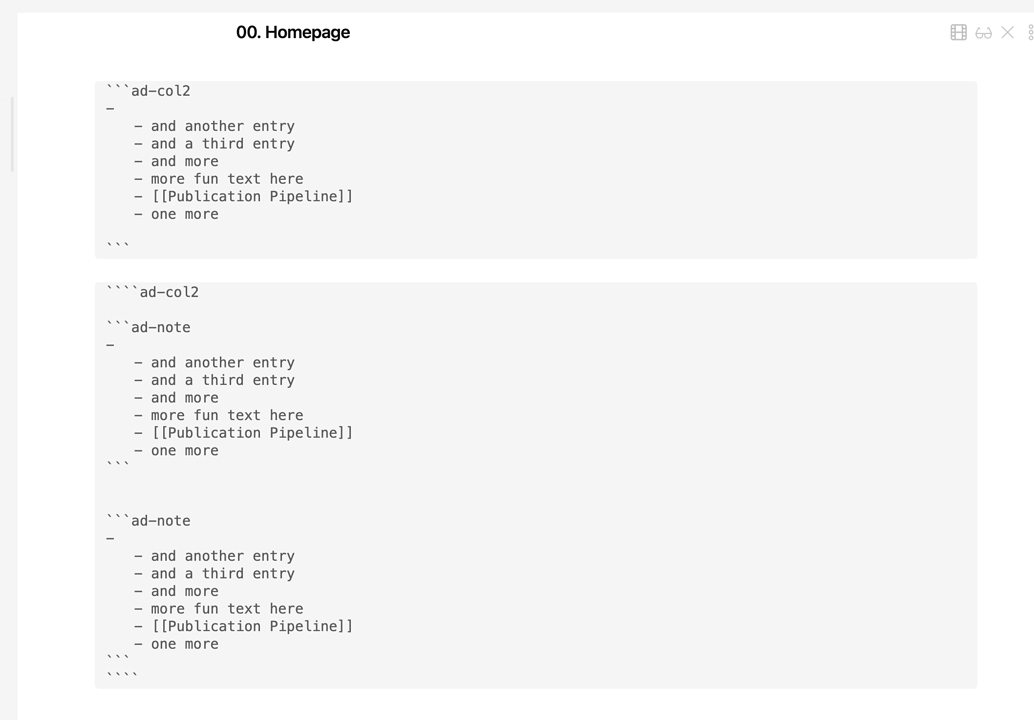Image resolution: width=1034 pixels, height=720 pixels.
Task: Click the lone dash line under ad-col2
Action: click(x=110, y=108)
